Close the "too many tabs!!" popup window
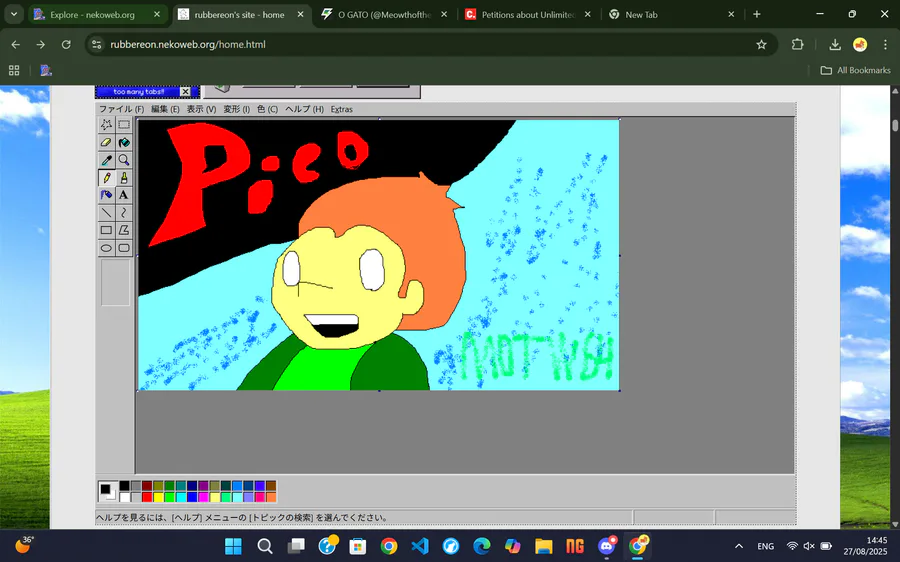This screenshot has width=900, height=562. pos(185,92)
